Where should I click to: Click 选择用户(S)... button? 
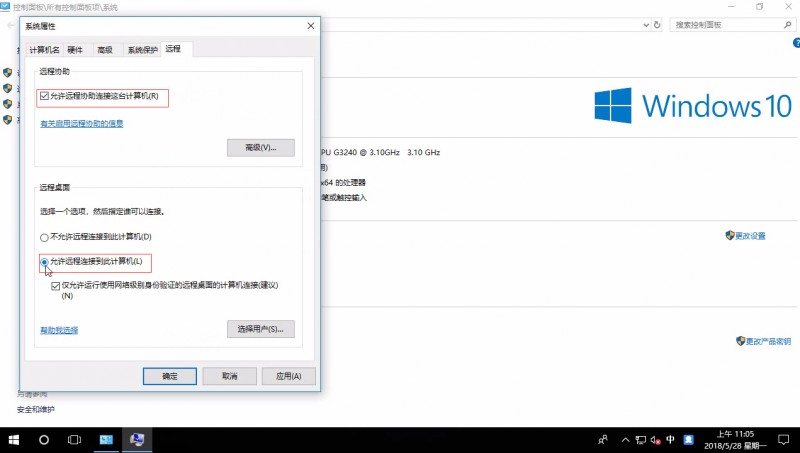click(261, 329)
